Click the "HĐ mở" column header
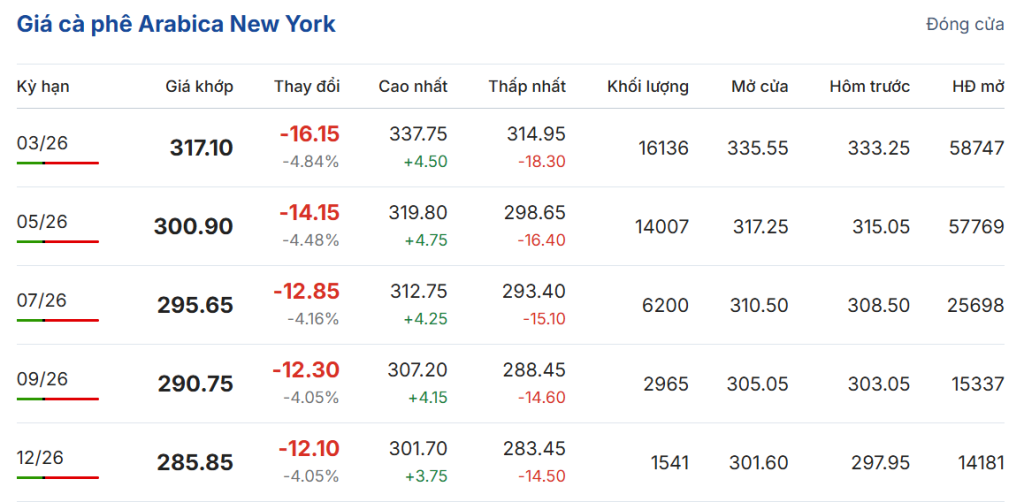 [x=977, y=87]
